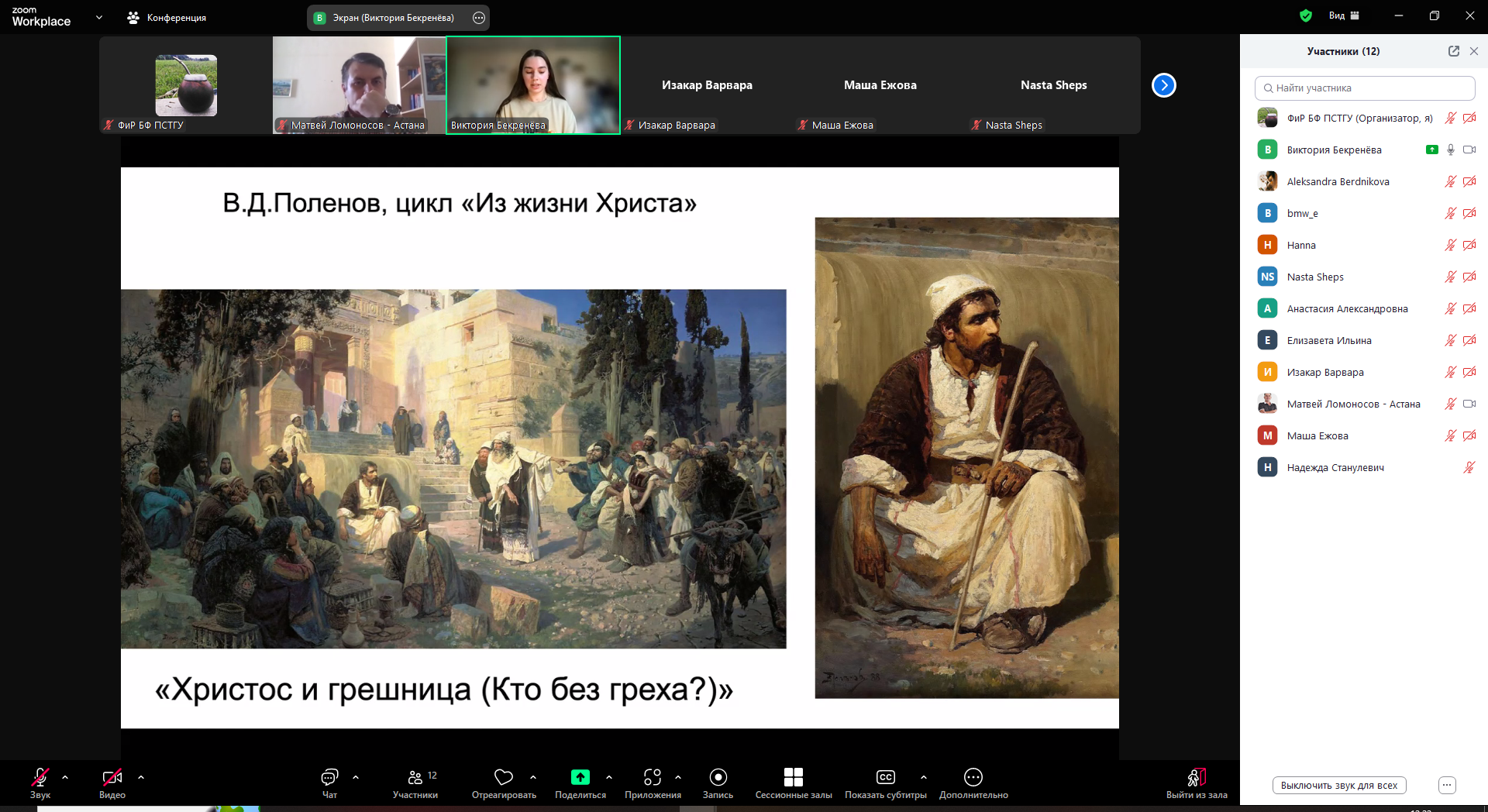Screen dimensions: 1488x812
Task: Toggle the Участники panel button
Action: (415, 783)
